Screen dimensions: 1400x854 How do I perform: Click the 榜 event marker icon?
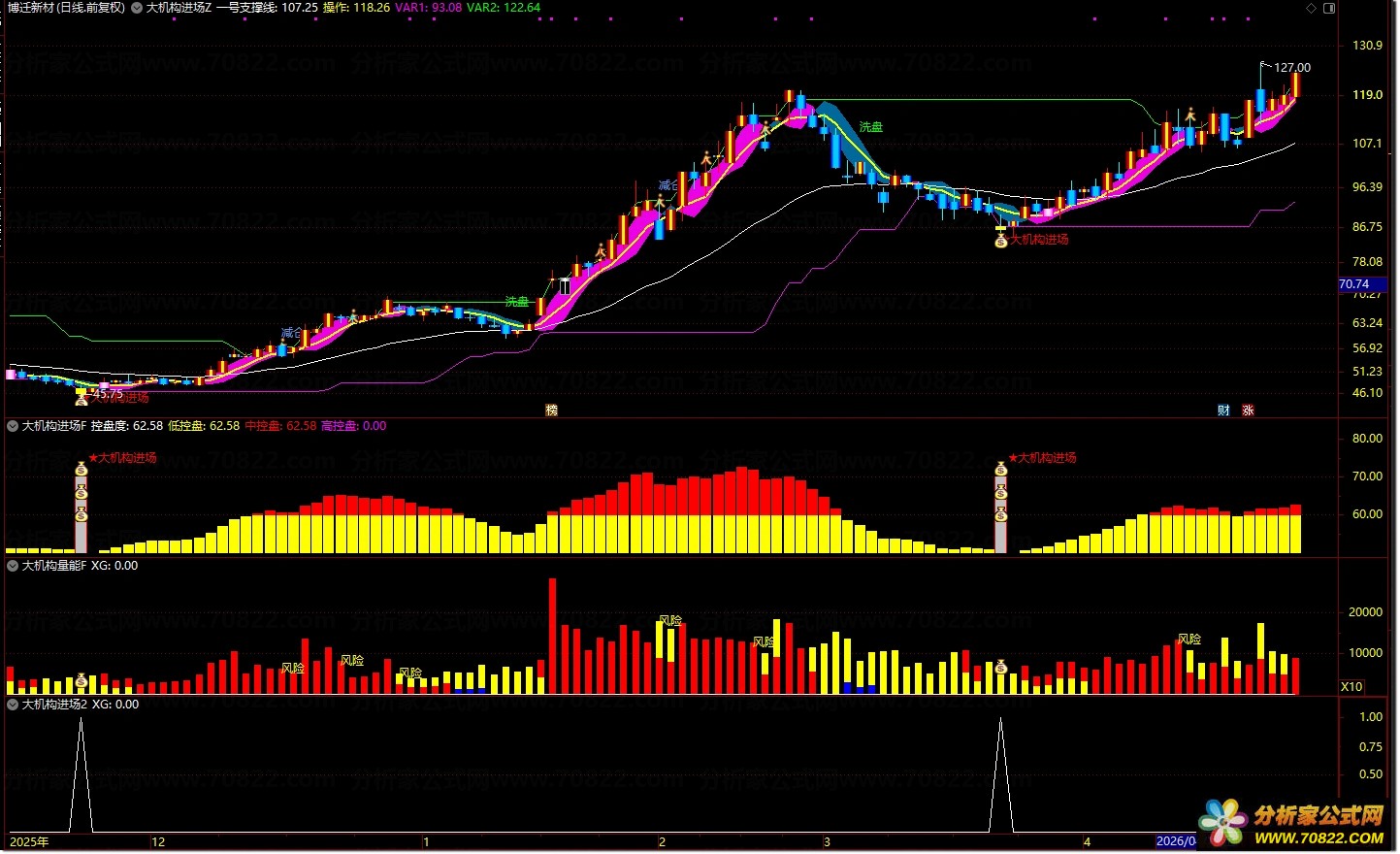click(x=551, y=411)
